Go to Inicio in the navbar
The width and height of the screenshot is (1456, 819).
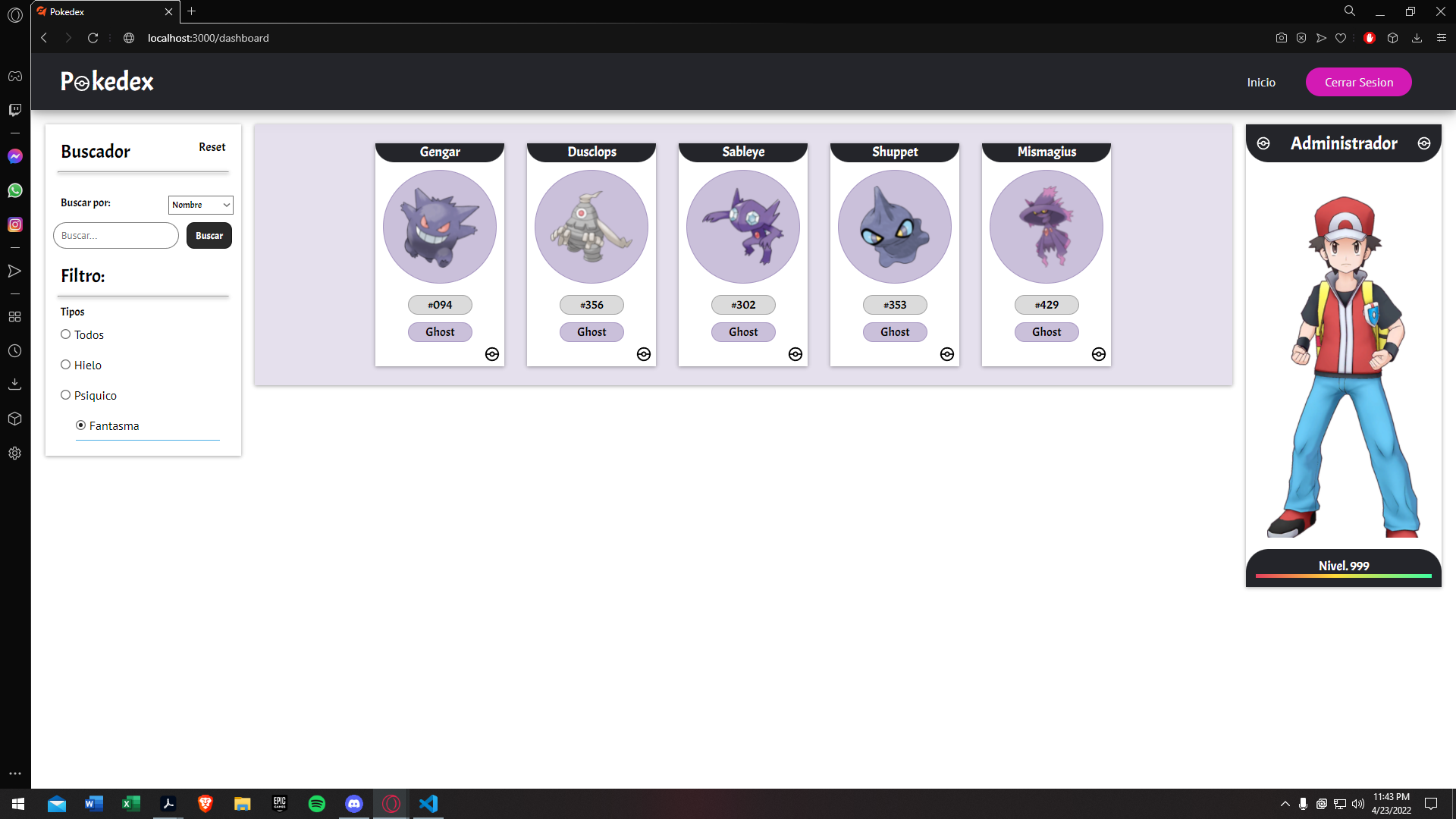(x=1261, y=82)
